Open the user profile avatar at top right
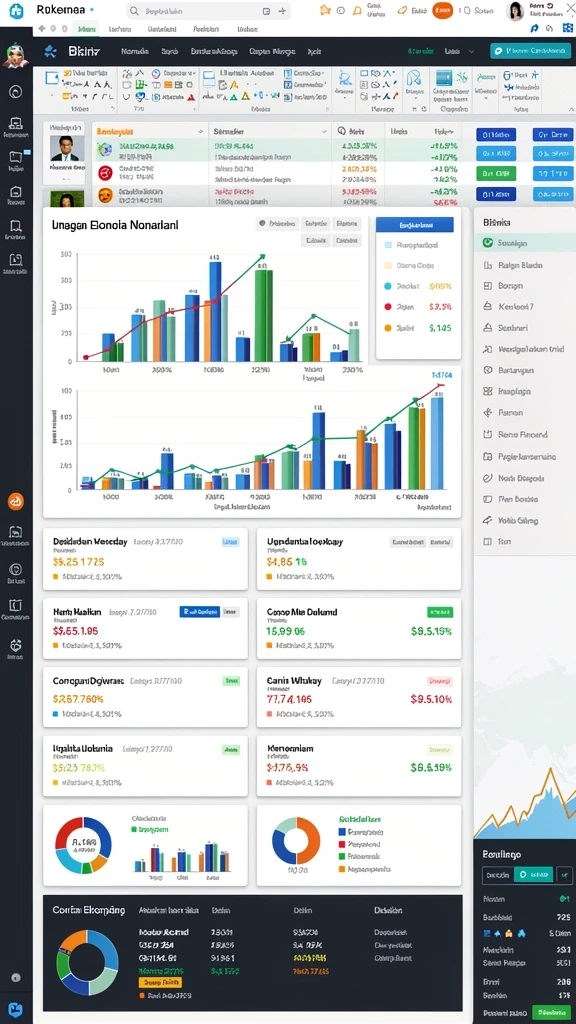This screenshot has width=576, height=1024. (515, 11)
